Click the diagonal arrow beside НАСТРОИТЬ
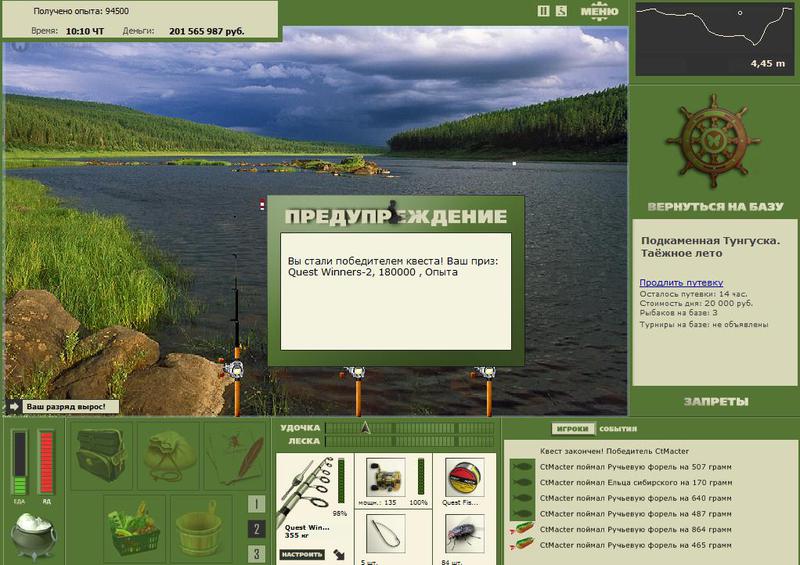This screenshot has width=800, height=565. (x=339, y=554)
